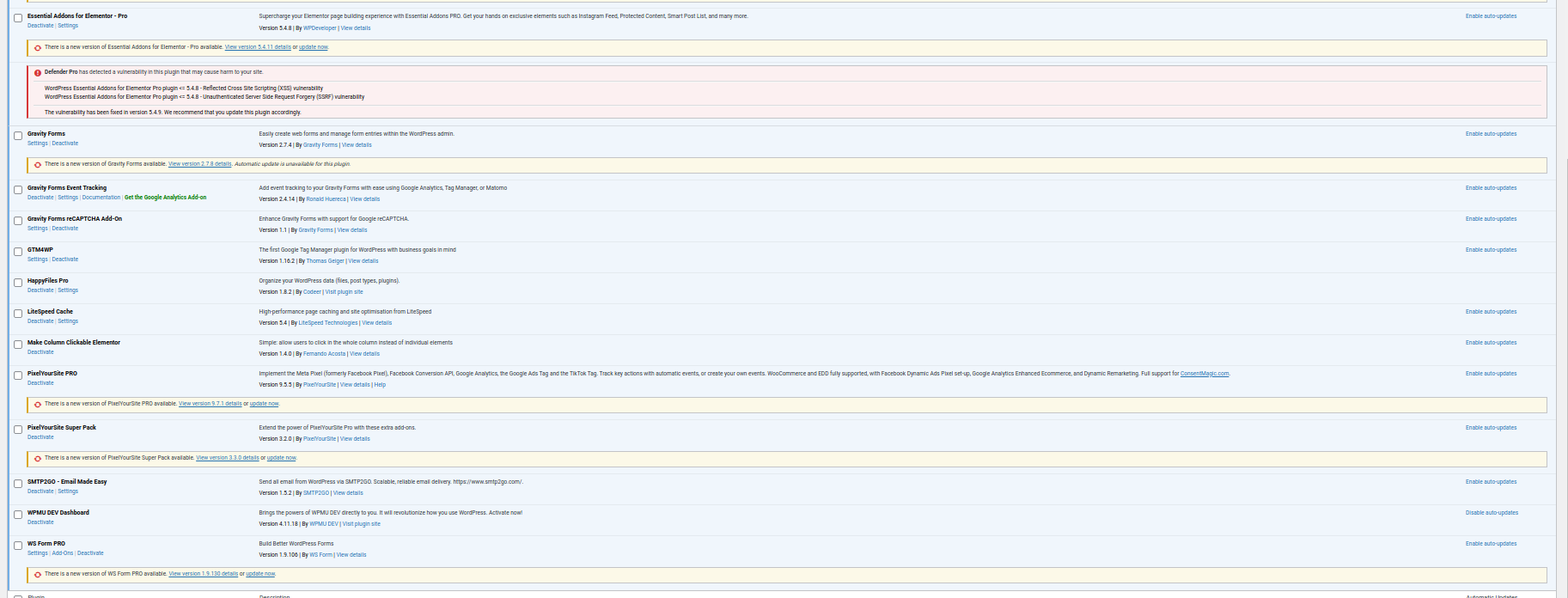Screen dimensions: 1568x598
Task: Open Settings for Gravity Forms reCAPTCHA Add-On
Action: click(x=37, y=229)
